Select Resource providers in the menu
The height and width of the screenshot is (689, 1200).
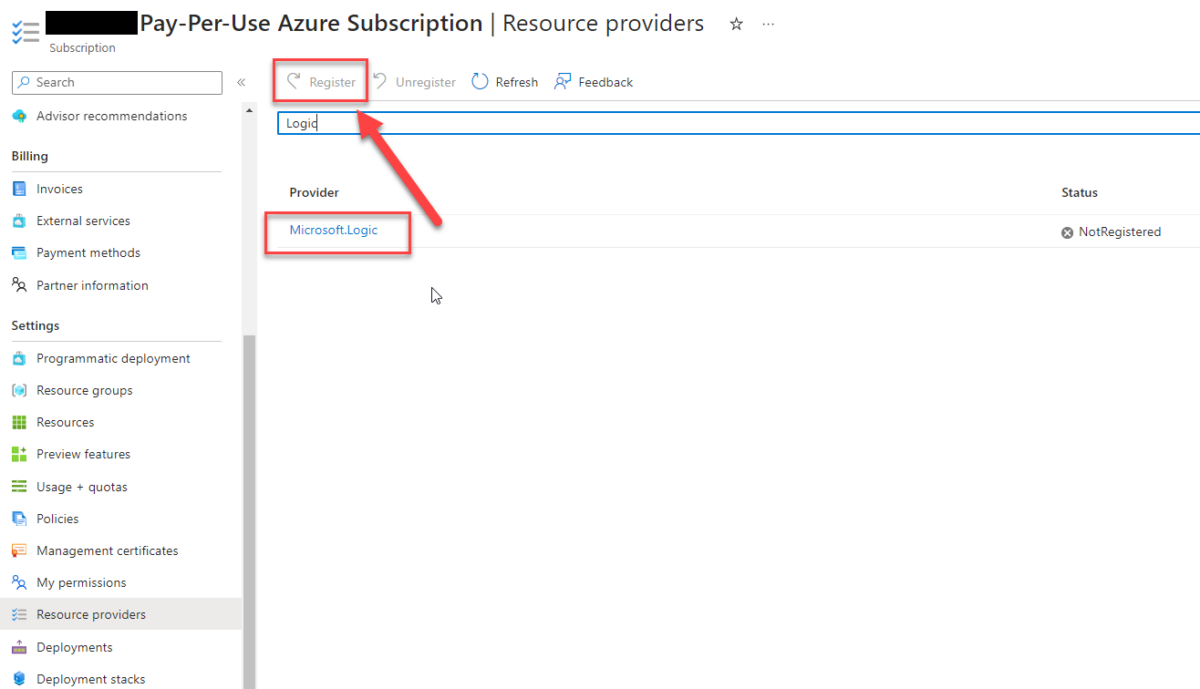[x=90, y=615]
